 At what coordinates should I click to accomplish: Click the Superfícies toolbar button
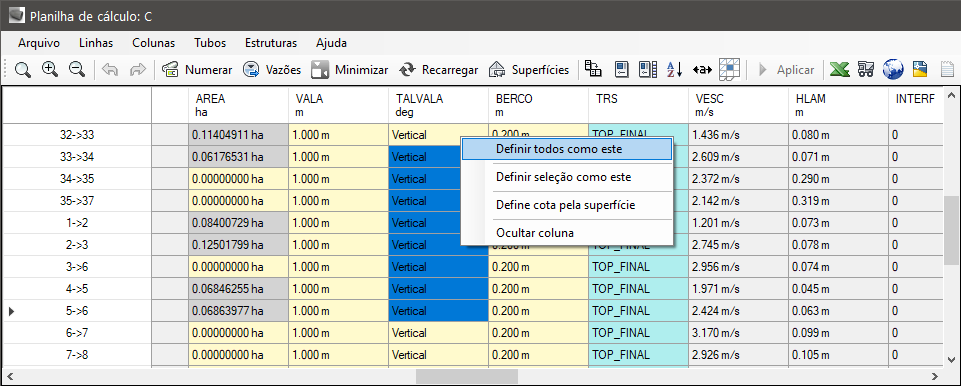(x=529, y=70)
